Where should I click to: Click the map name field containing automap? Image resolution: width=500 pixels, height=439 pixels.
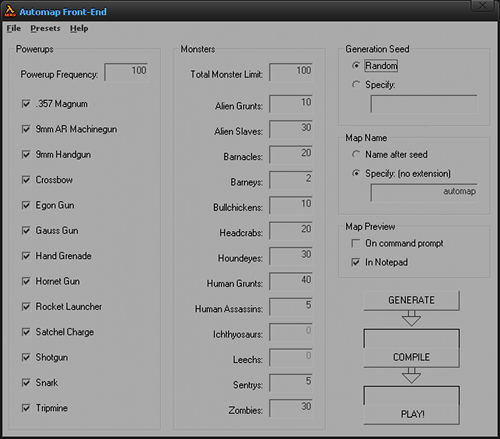coord(424,193)
